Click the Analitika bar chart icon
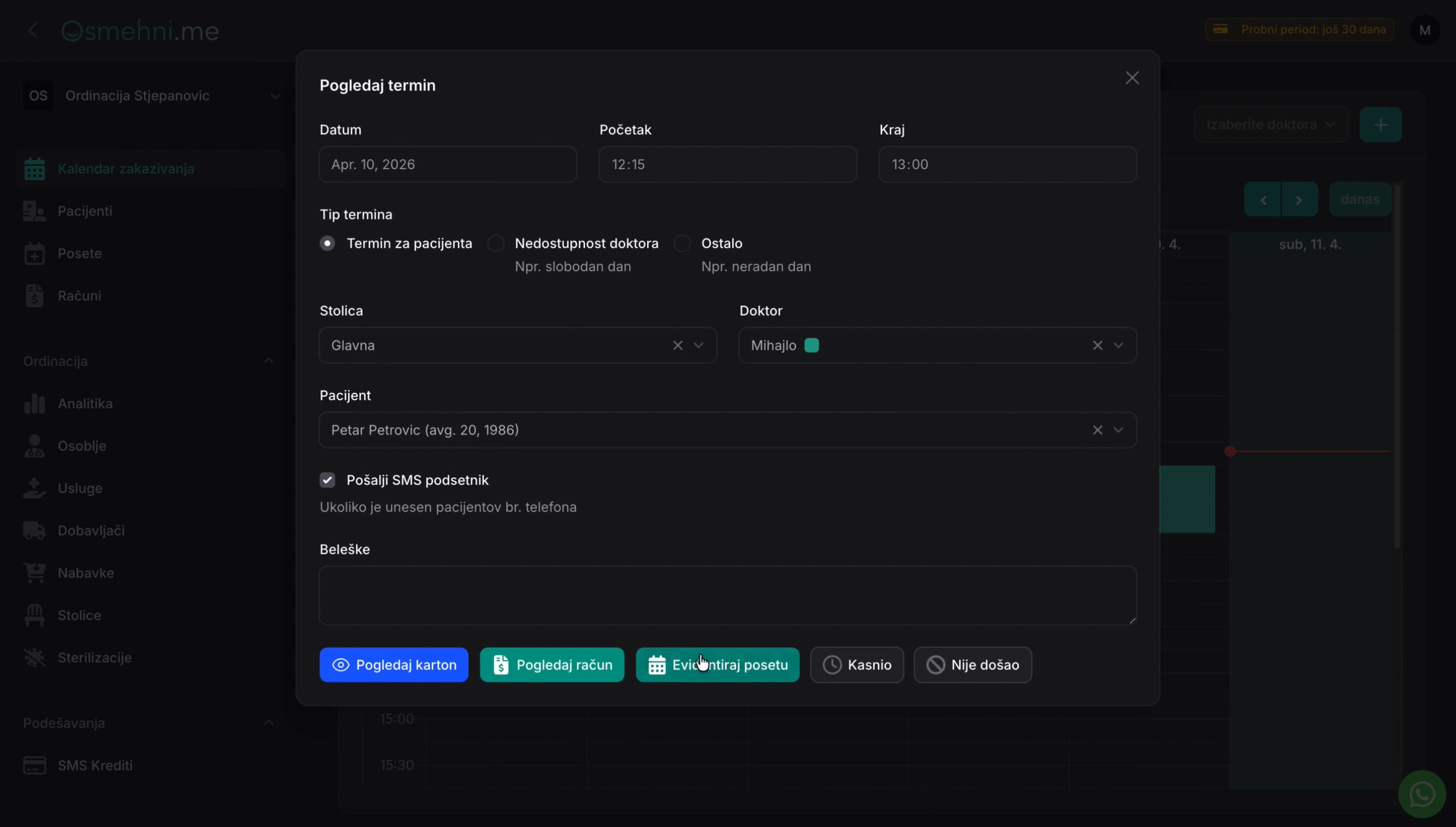The width and height of the screenshot is (1456, 827). 34,404
